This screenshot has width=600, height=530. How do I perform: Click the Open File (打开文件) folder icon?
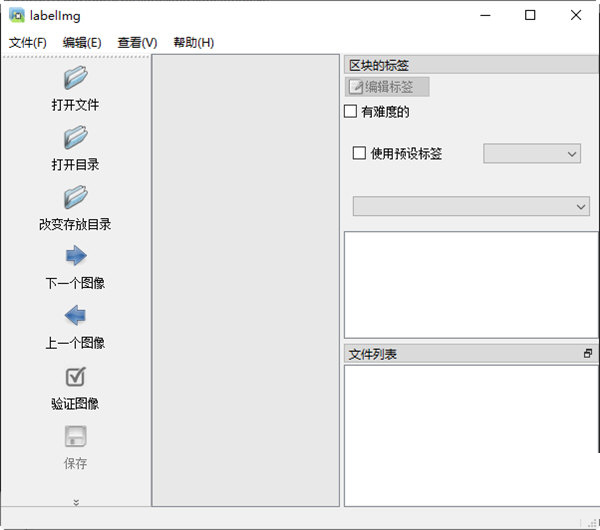pos(75,78)
